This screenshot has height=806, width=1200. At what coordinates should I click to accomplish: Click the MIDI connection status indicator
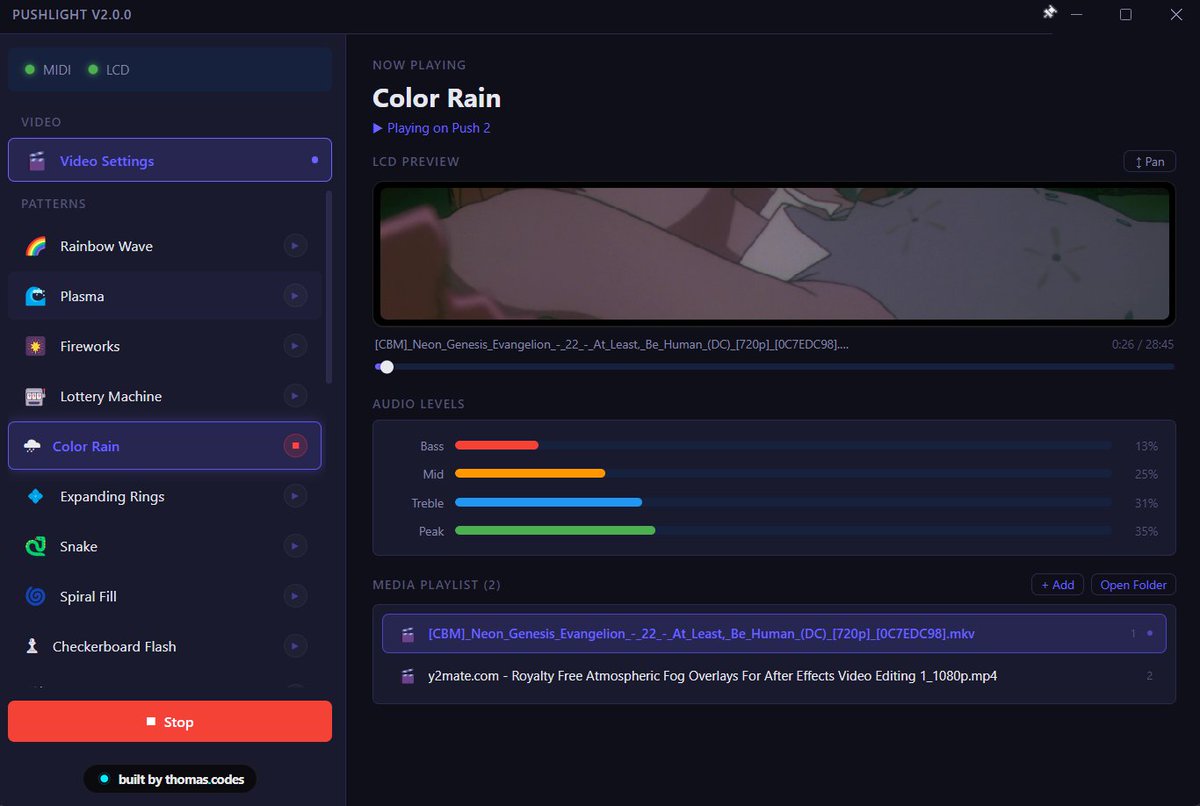click(x=48, y=70)
